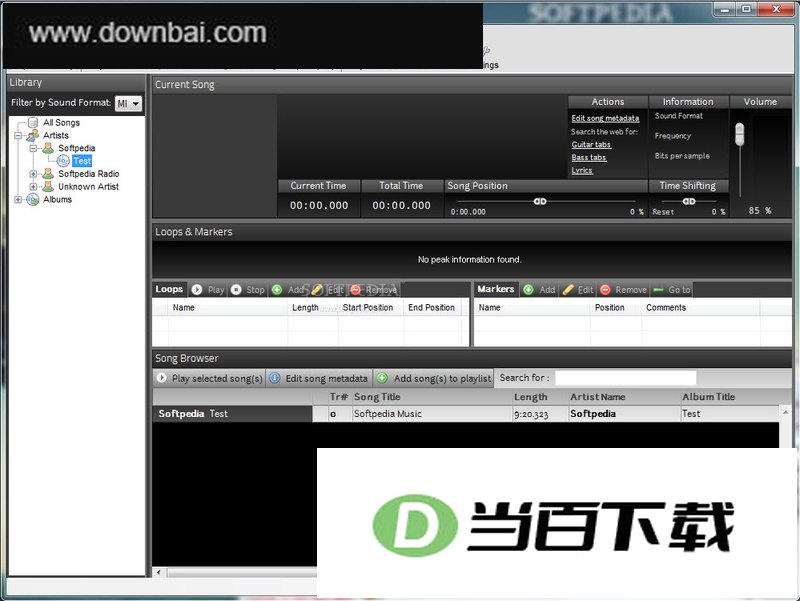Click Reset under Time Shifting
The height and width of the screenshot is (601, 800).
663,212
